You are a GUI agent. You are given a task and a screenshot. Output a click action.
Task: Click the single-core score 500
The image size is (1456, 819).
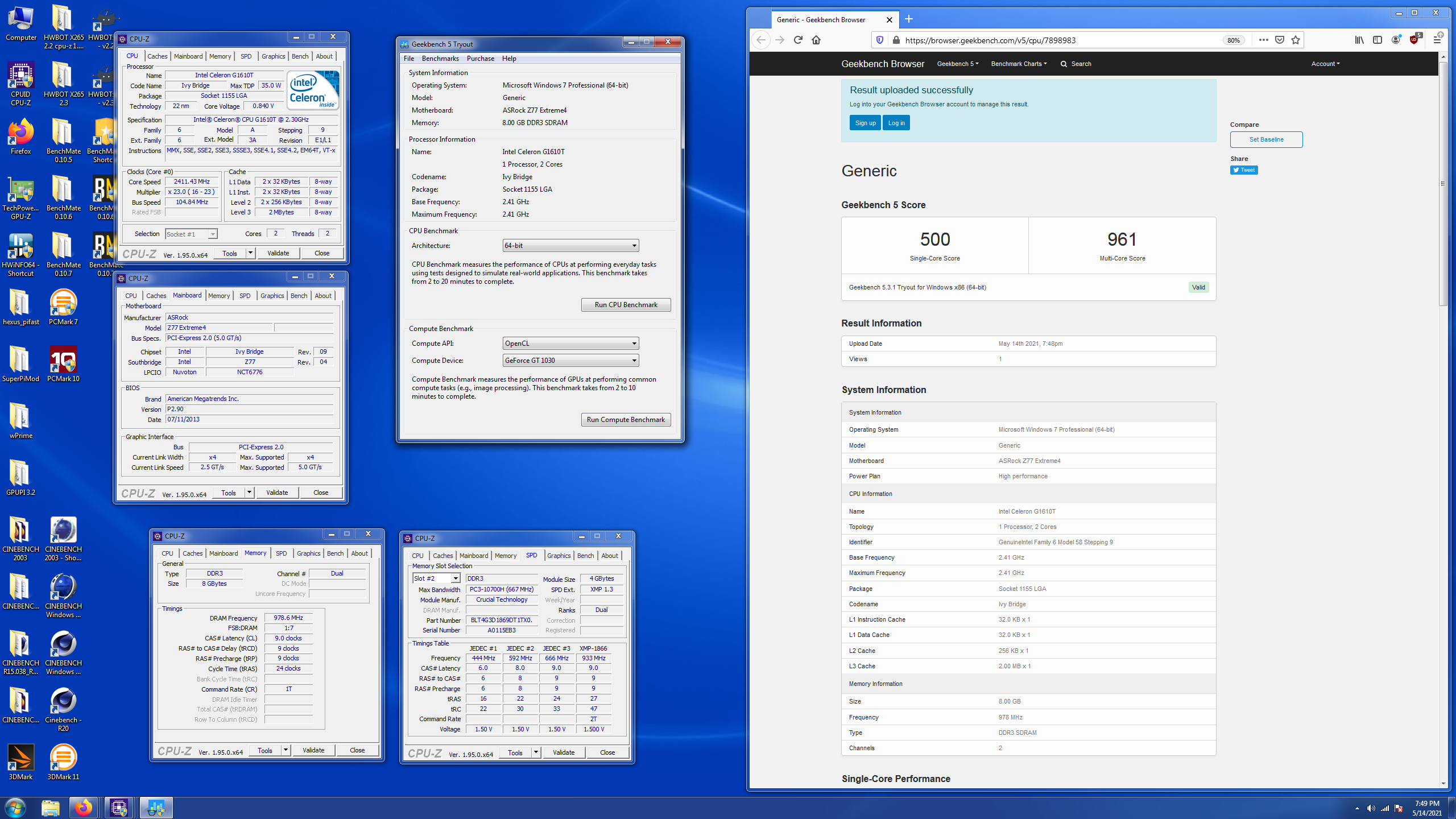click(x=935, y=239)
